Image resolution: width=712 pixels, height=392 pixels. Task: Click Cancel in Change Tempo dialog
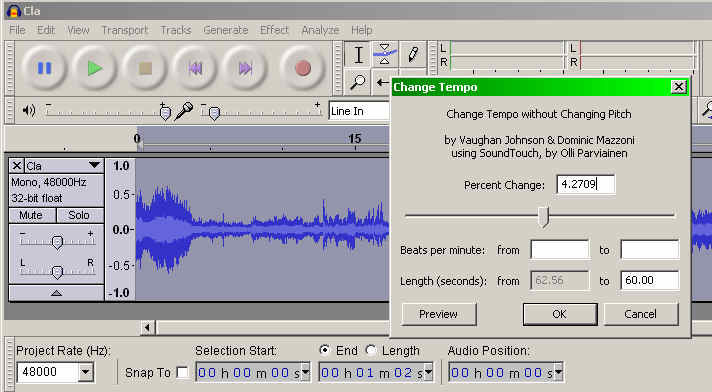(641, 314)
